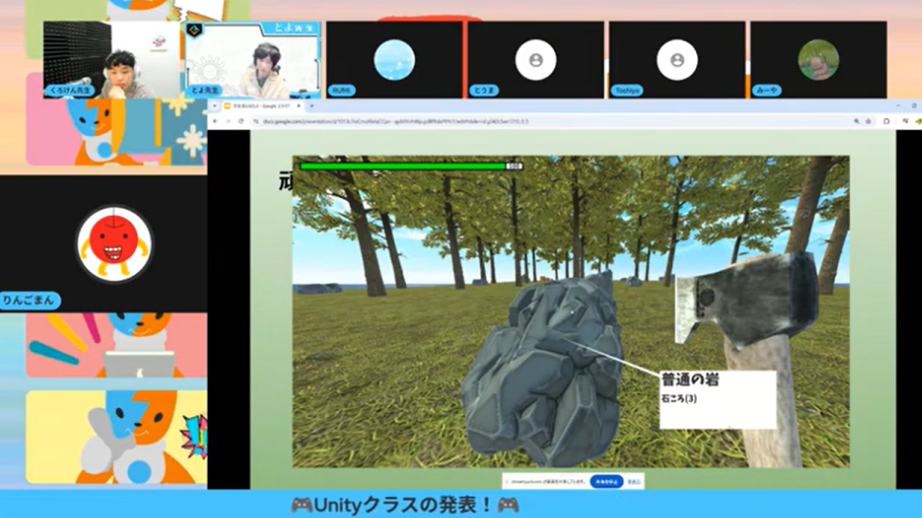
Task: Minimize the browser window
Action: click(x=898, y=106)
